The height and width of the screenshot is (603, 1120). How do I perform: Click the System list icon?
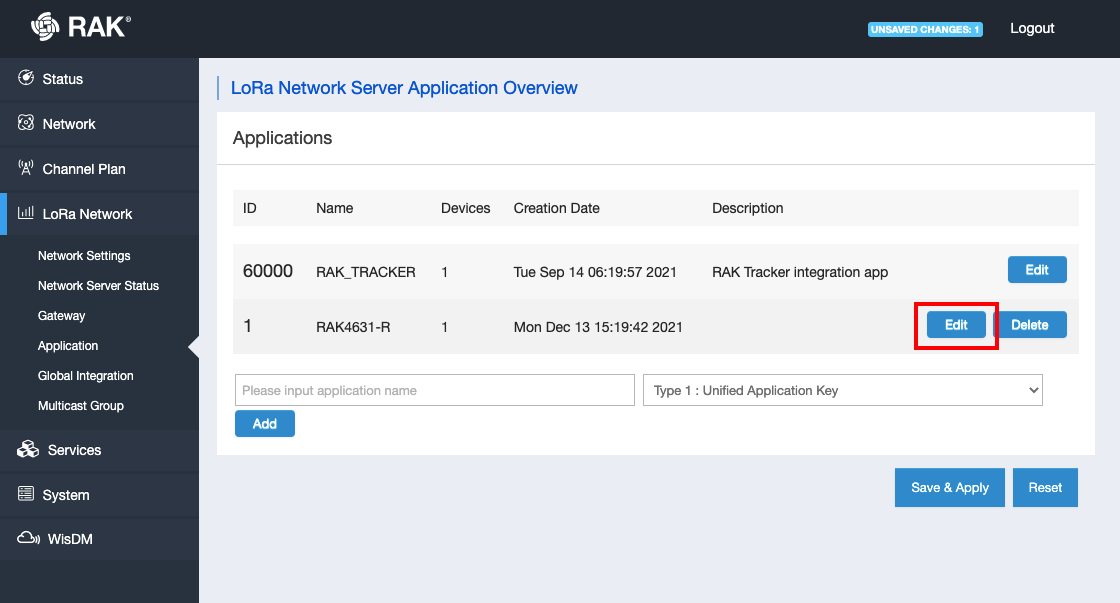point(26,494)
